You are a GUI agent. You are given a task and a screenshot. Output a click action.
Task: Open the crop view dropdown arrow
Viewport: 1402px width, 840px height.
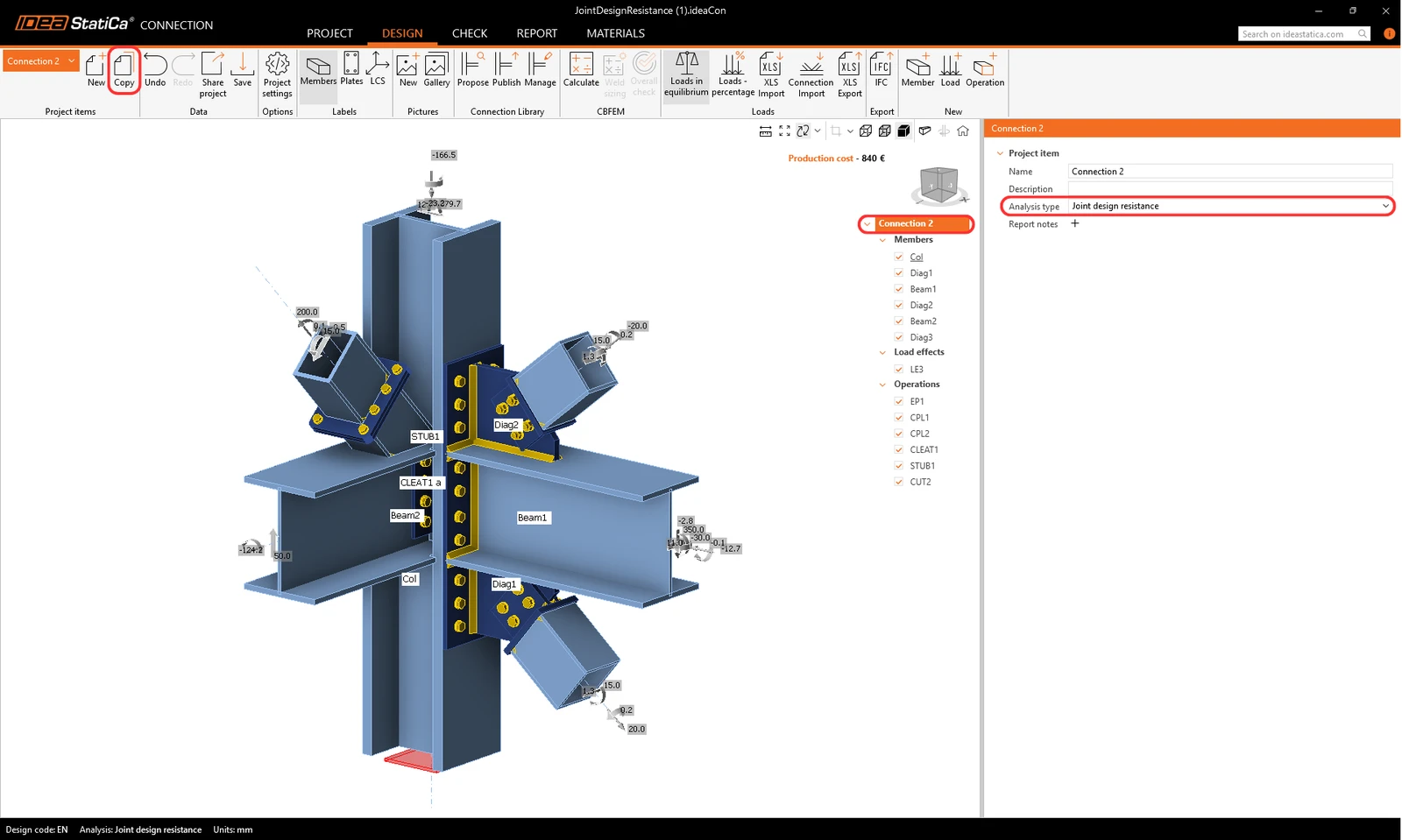850,131
